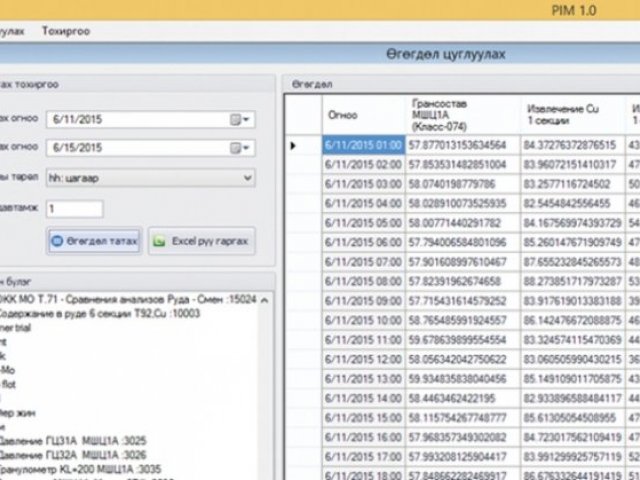Select cell 6/11/2015 12:00

coord(364,360)
